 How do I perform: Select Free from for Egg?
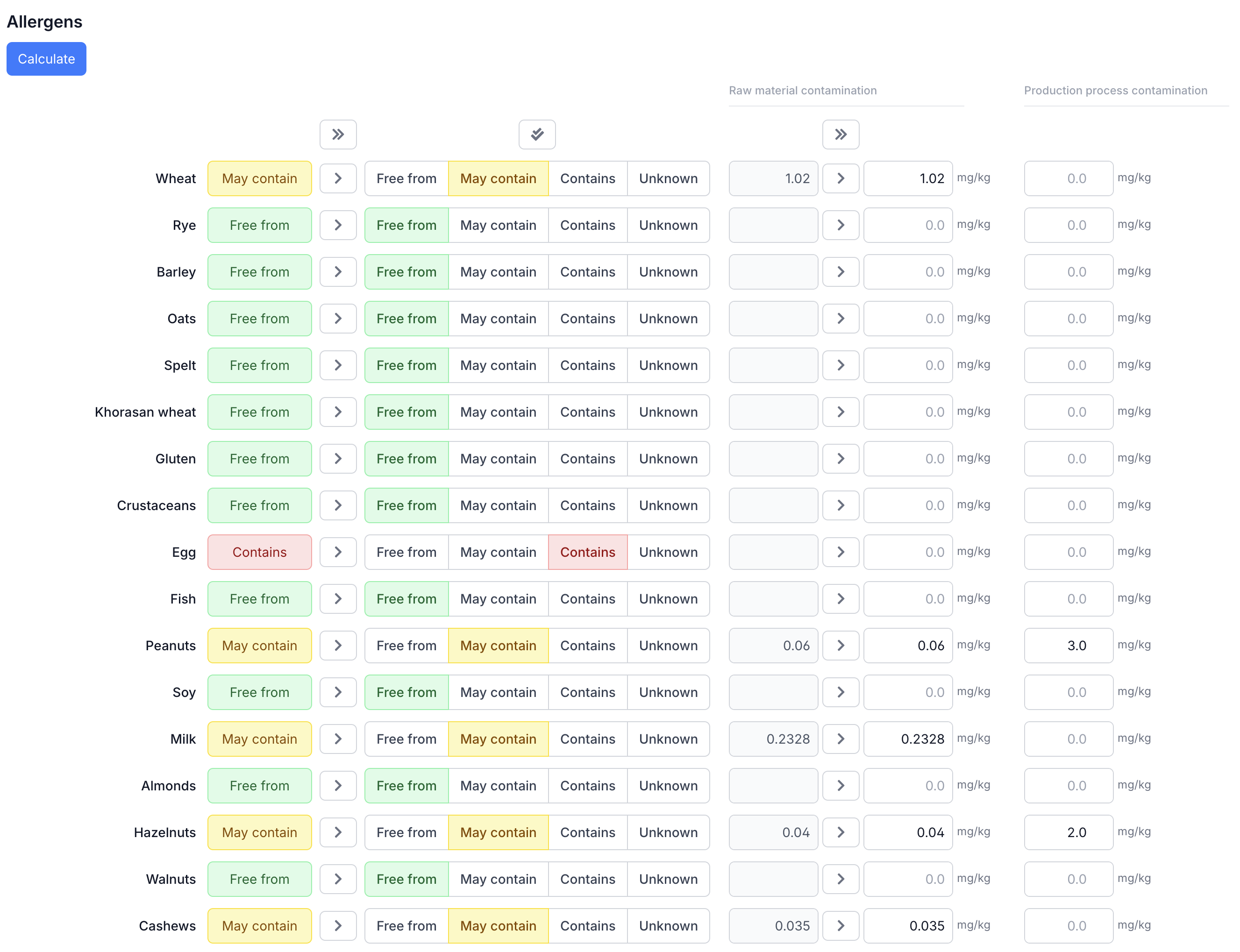coord(406,552)
